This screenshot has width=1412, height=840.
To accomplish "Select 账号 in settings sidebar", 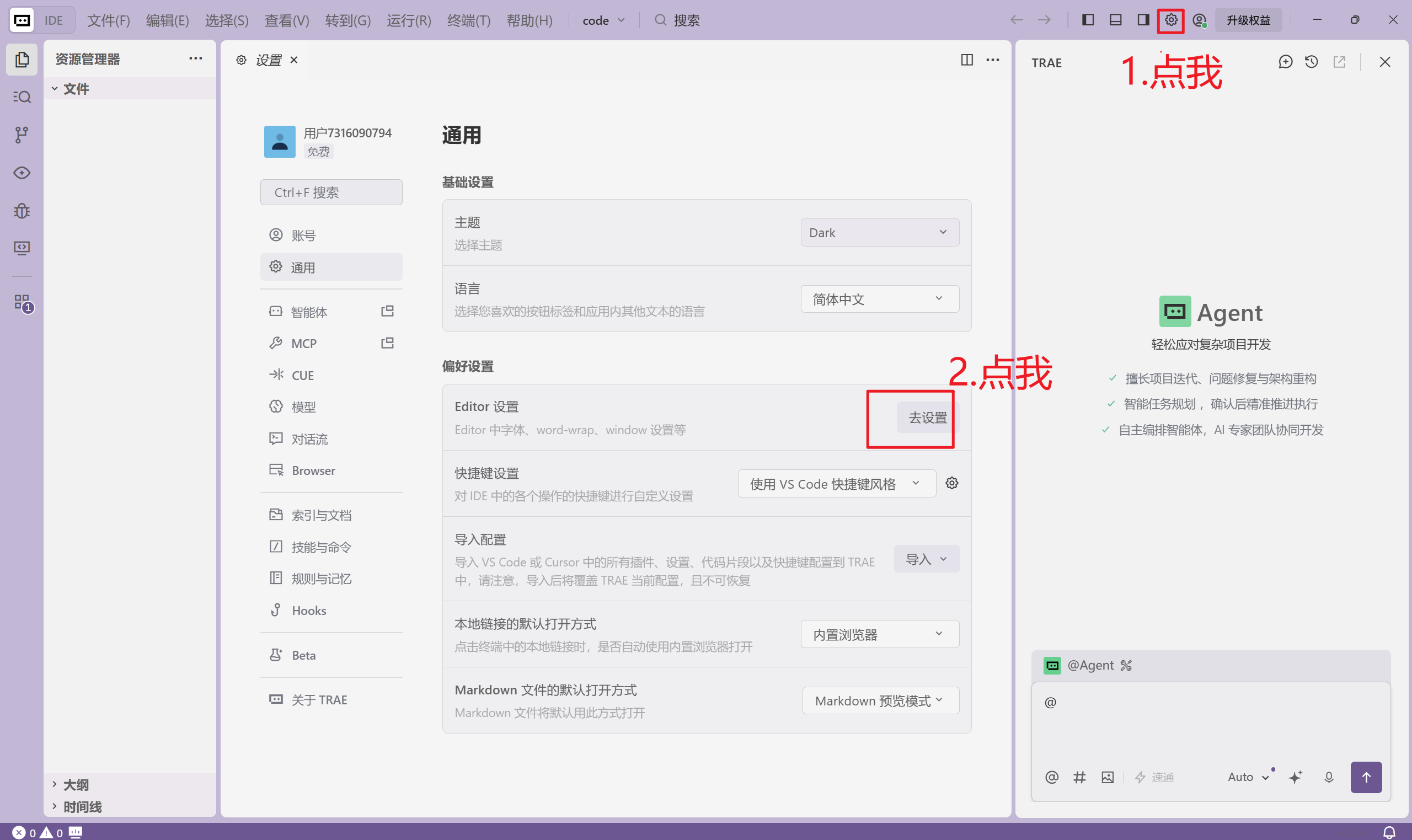I will click(331, 235).
